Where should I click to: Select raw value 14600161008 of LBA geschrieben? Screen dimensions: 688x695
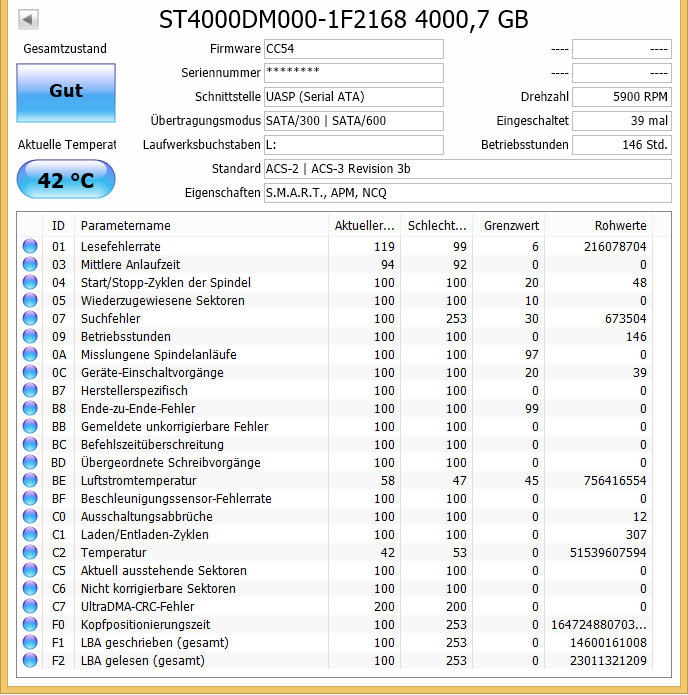click(x=608, y=642)
